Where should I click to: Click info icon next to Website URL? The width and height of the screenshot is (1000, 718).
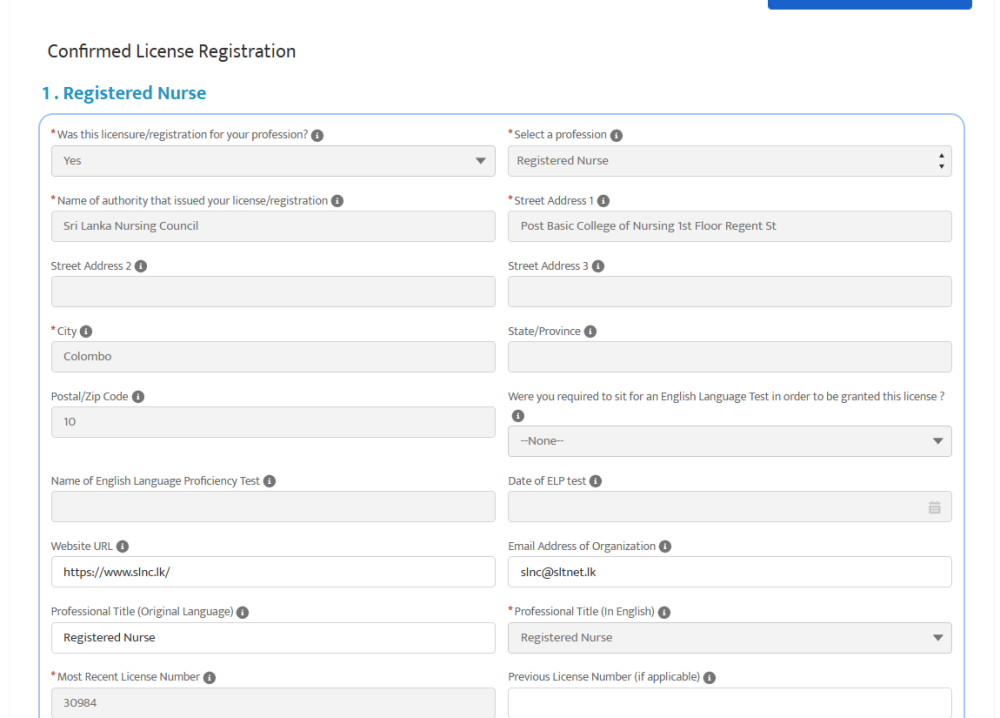pyautogui.click(x=122, y=547)
